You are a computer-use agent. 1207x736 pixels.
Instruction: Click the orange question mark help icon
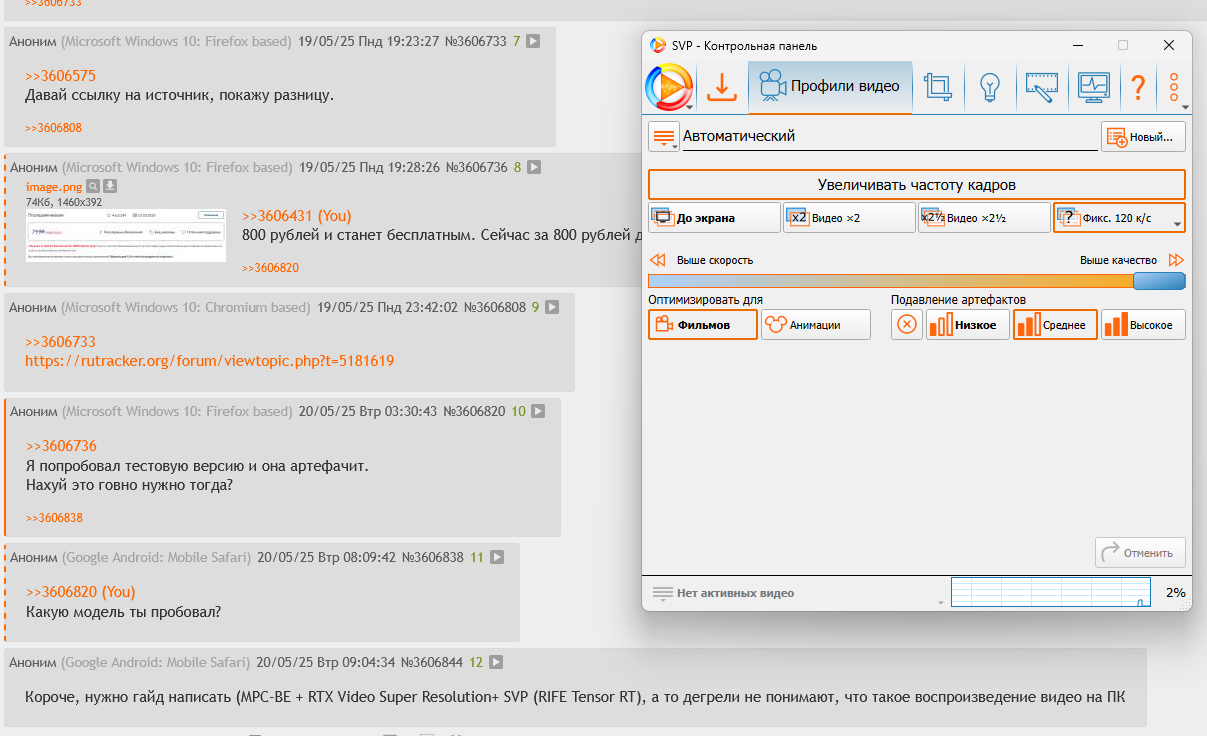[1138, 87]
